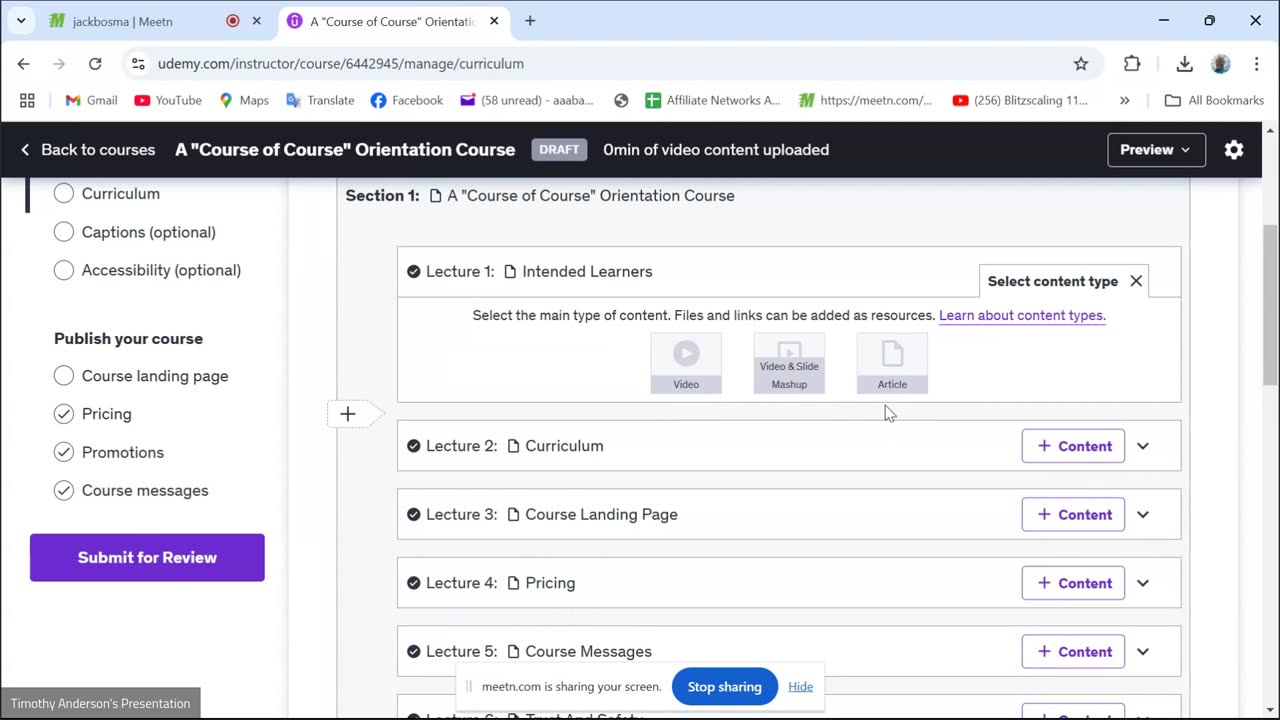Click Lecture 5 Course Messages title
Viewport: 1280px width, 720px height.
pyautogui.click(x=588, y=652)
